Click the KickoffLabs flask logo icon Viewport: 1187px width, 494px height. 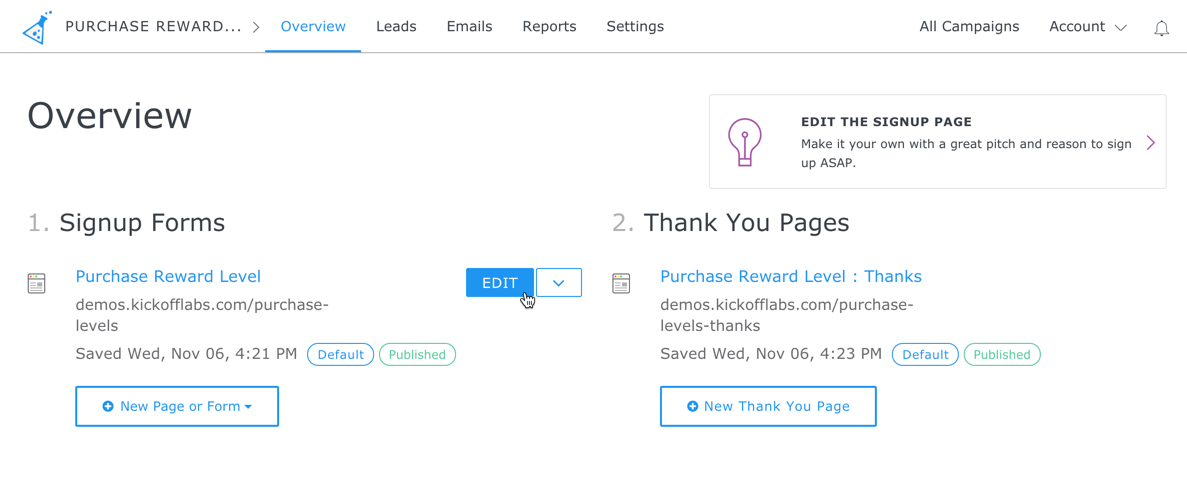tap(37, 28)
